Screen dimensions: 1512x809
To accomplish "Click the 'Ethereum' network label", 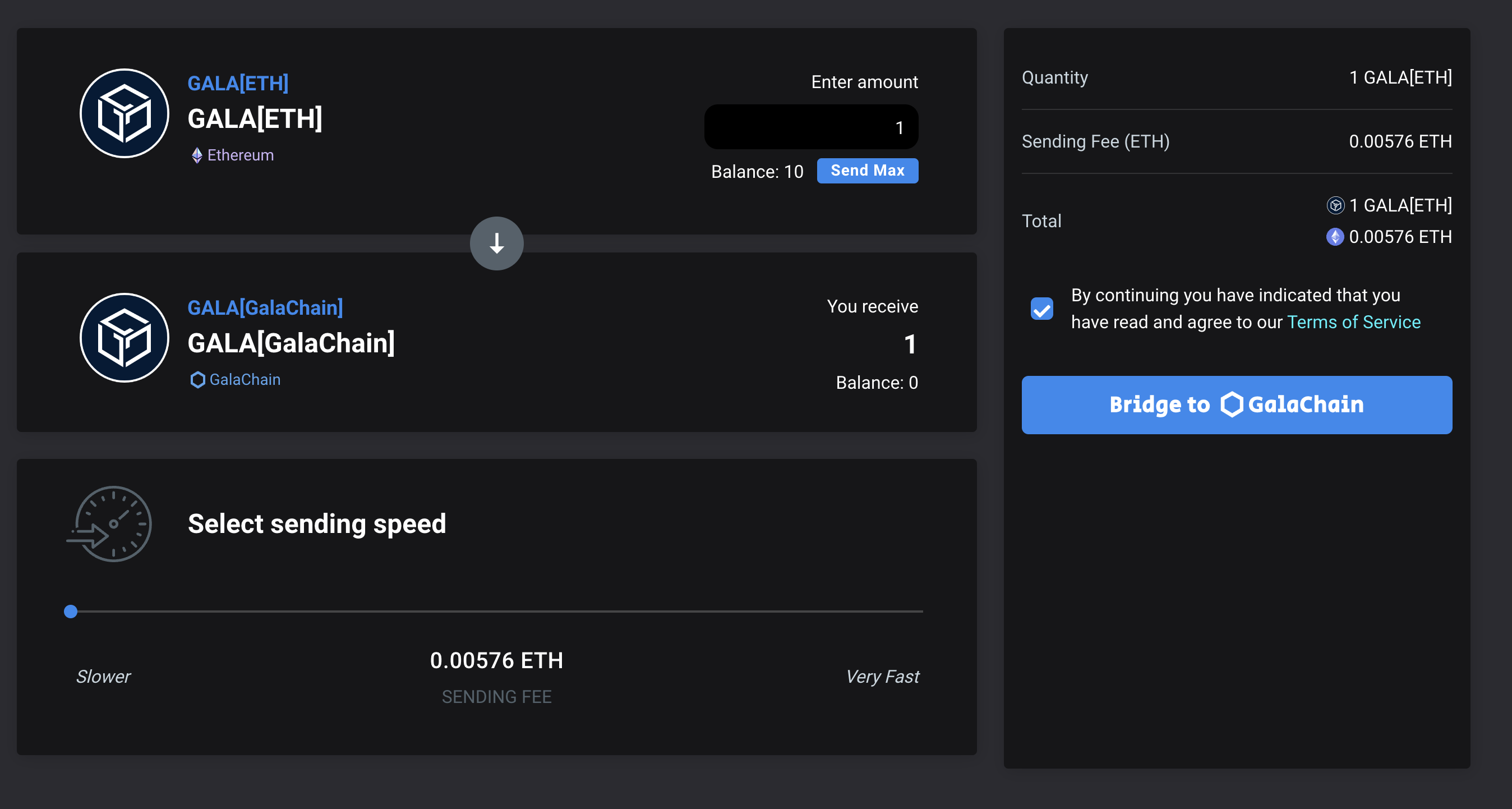I will pos(241,155).
